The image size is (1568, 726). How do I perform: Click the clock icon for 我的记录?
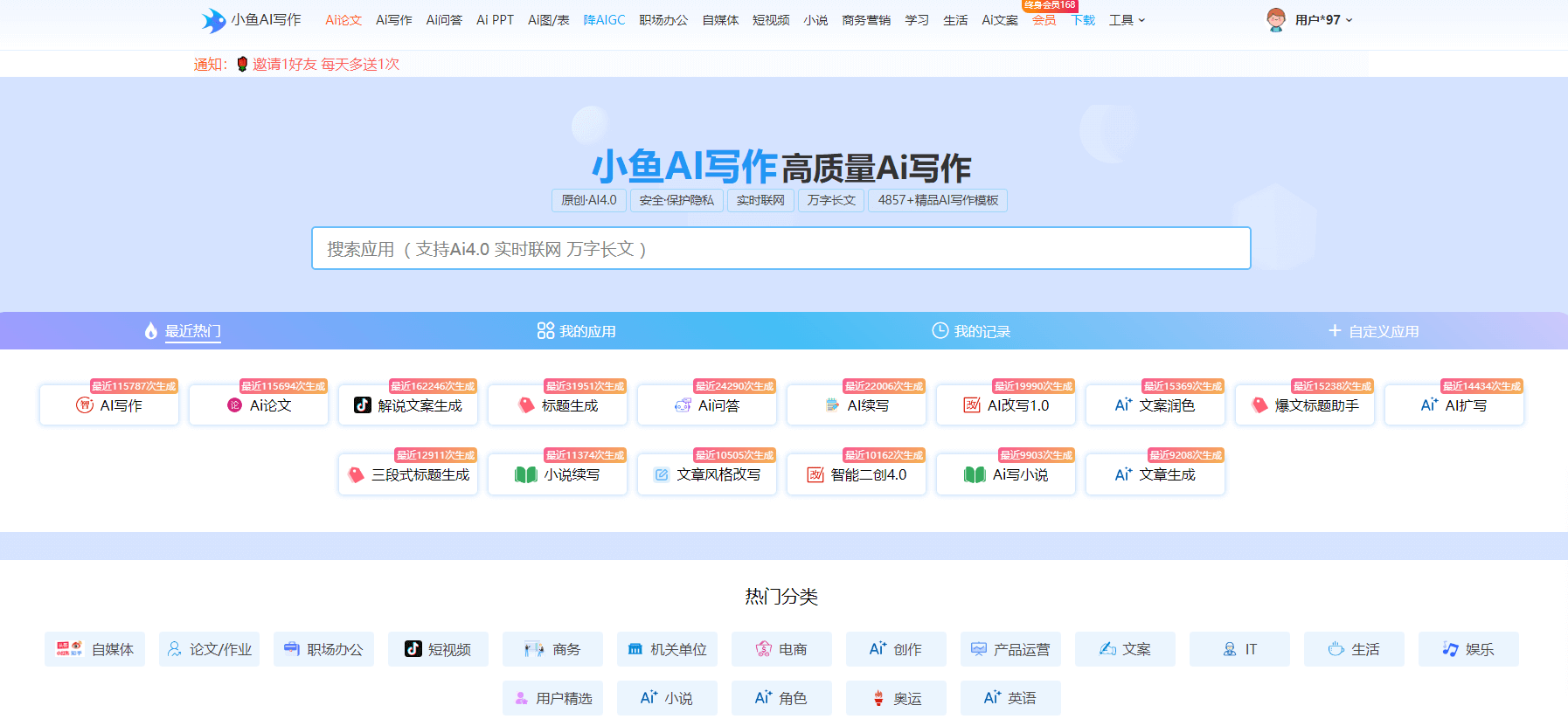(x=940, y=331)
